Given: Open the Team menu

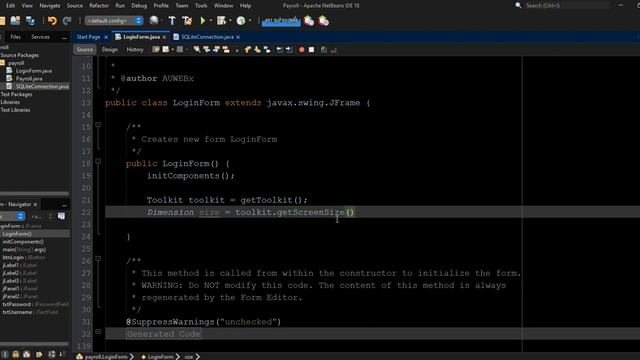Looking at the screenshot, I should (182, 6).
